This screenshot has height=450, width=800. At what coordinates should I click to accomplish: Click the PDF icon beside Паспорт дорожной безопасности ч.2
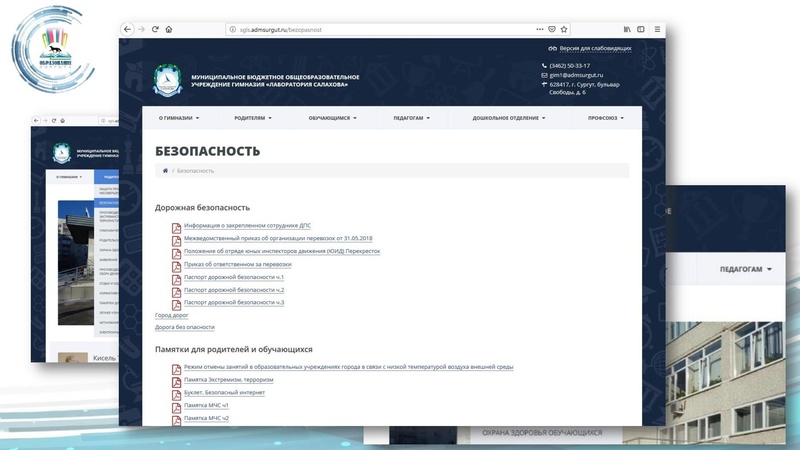[x=176, y=292]
